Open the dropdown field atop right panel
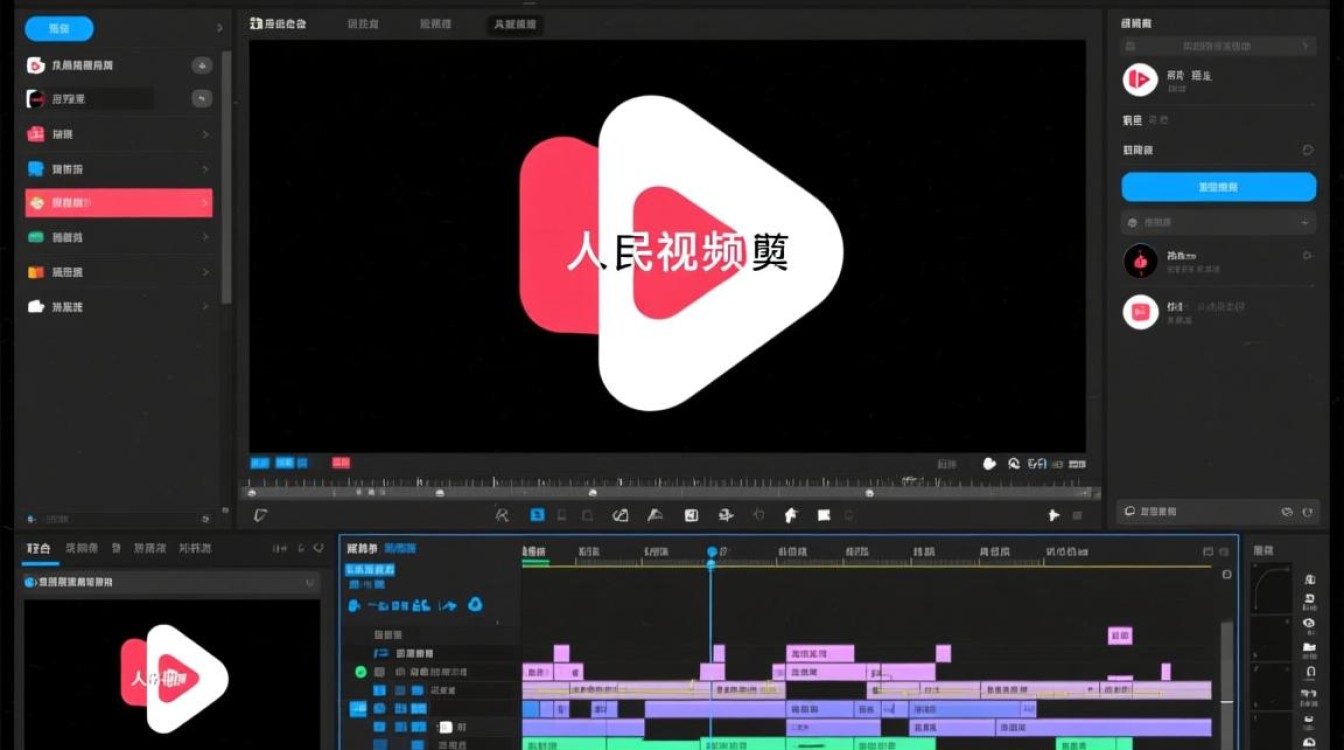 [x=1217, y=46]
